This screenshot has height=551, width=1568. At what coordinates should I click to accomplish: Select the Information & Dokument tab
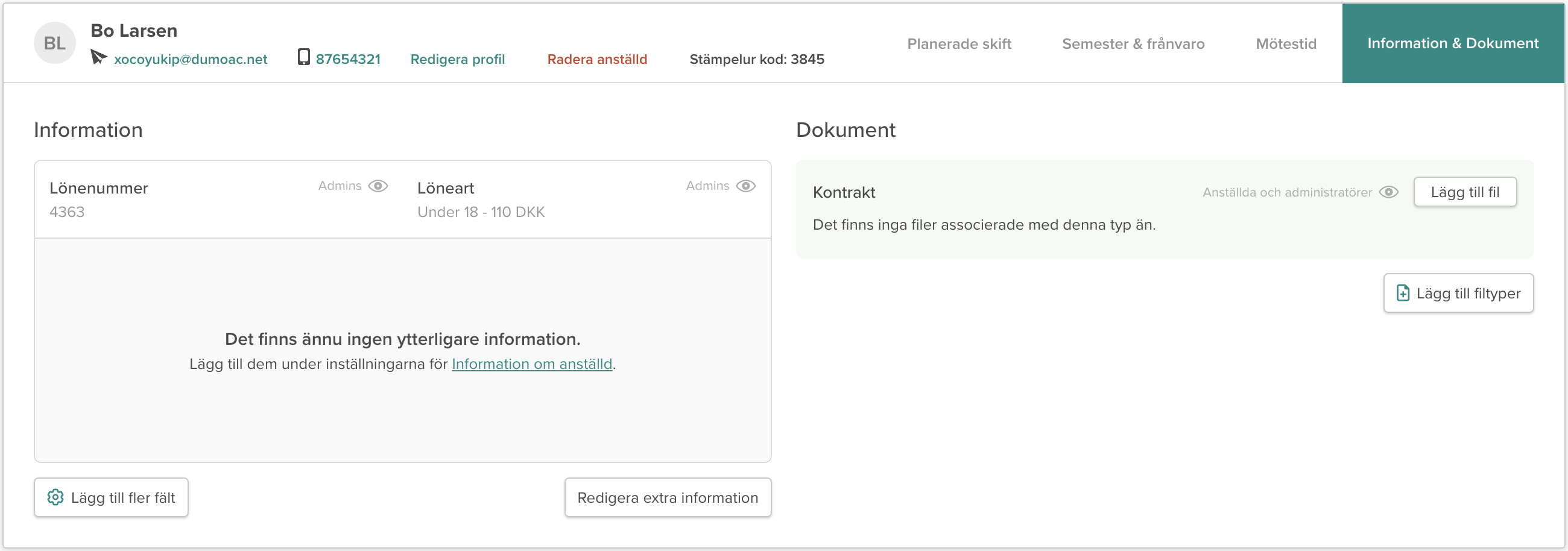1452,44
